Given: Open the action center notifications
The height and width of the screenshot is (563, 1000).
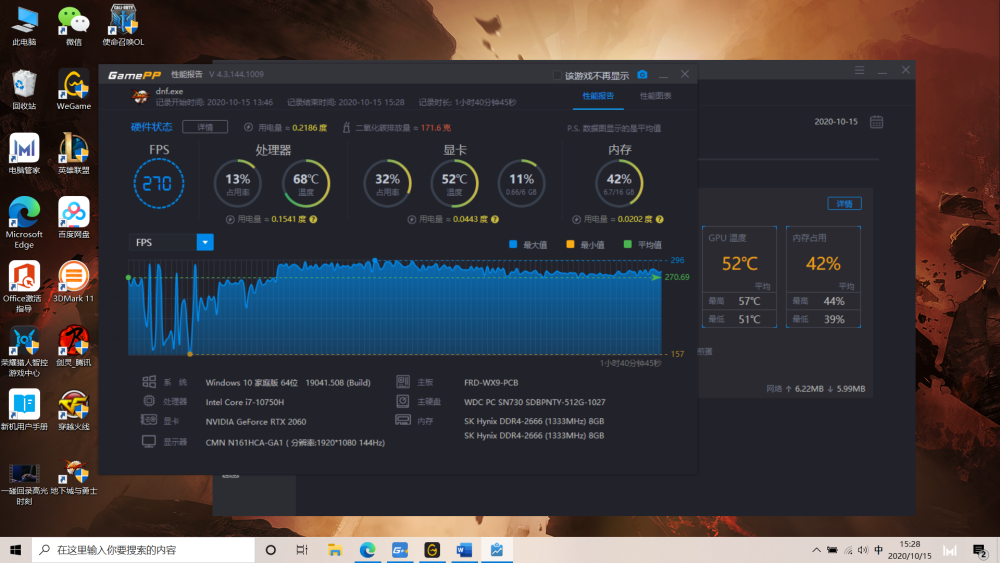Looking at the screenshot, I should point(980,550).
